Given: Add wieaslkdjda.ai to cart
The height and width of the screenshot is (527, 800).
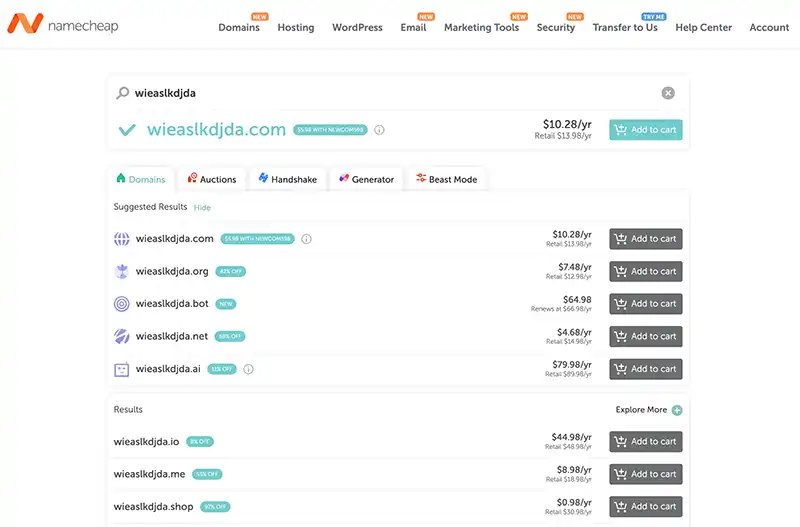Looking at the screenshot, I should coord(645,369).
